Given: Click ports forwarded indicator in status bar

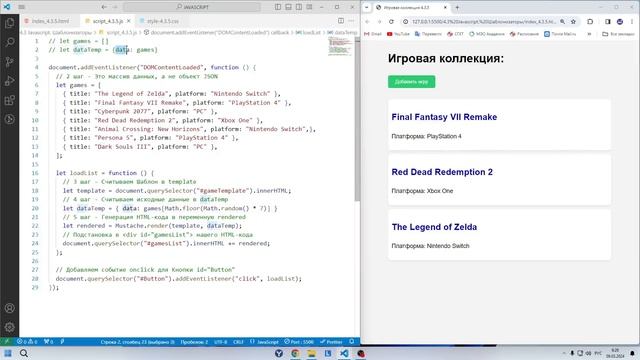Looking at the screenshot, I should (x=49, y=342).
